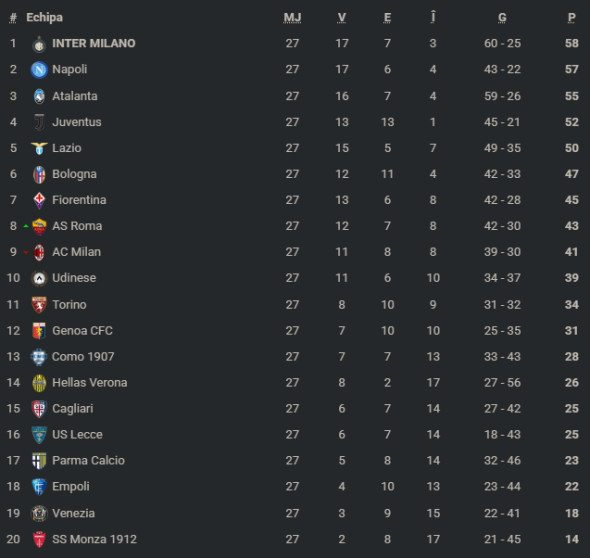This screenshot has height=558, width=590.
Task: Click the Napoli club logo
Action: [39, 70]
